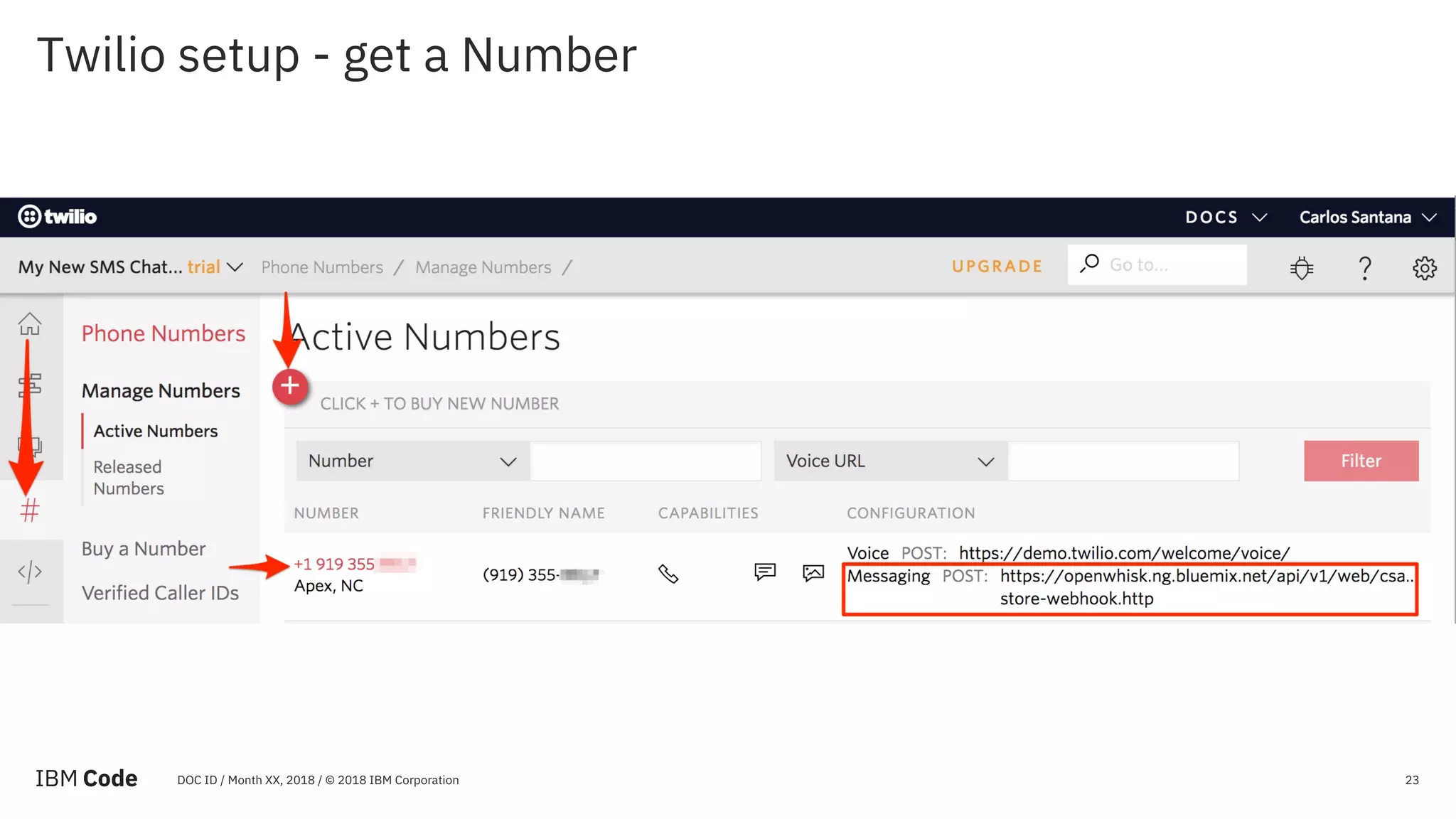
Task: Click the CONFIGURATION column header
Action: [911, 513]
